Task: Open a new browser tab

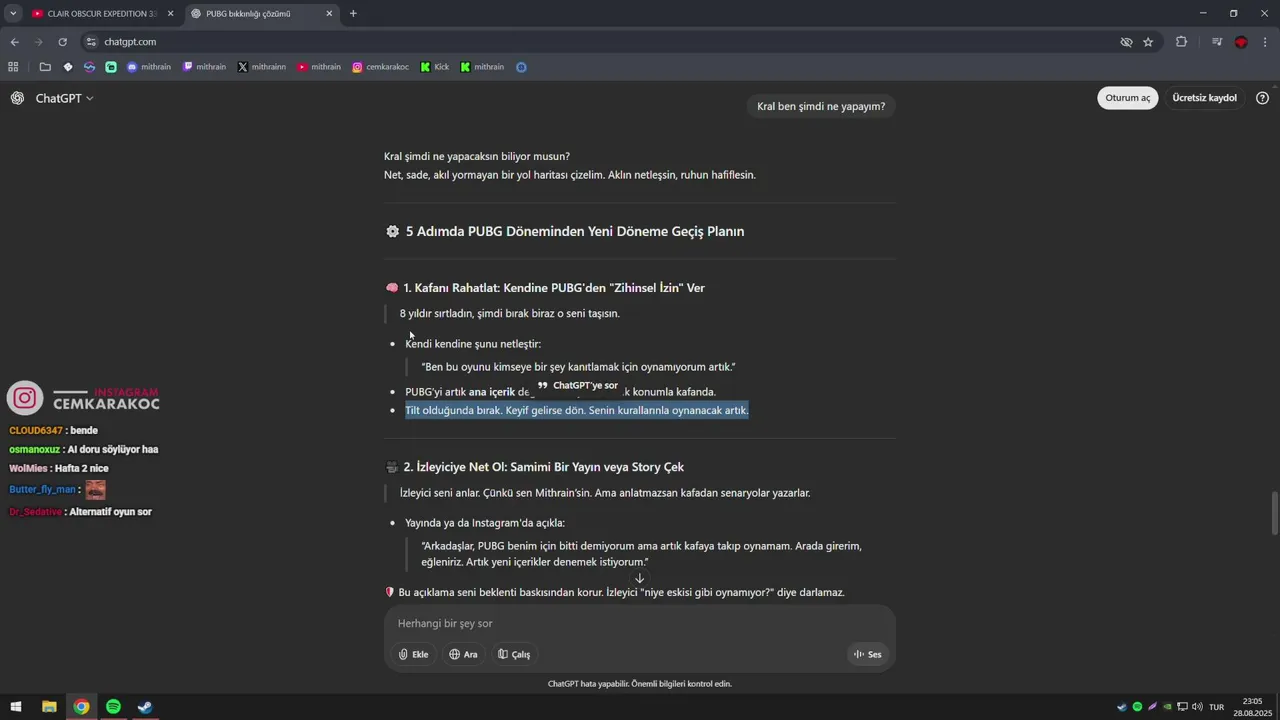Action: (353, 14)
